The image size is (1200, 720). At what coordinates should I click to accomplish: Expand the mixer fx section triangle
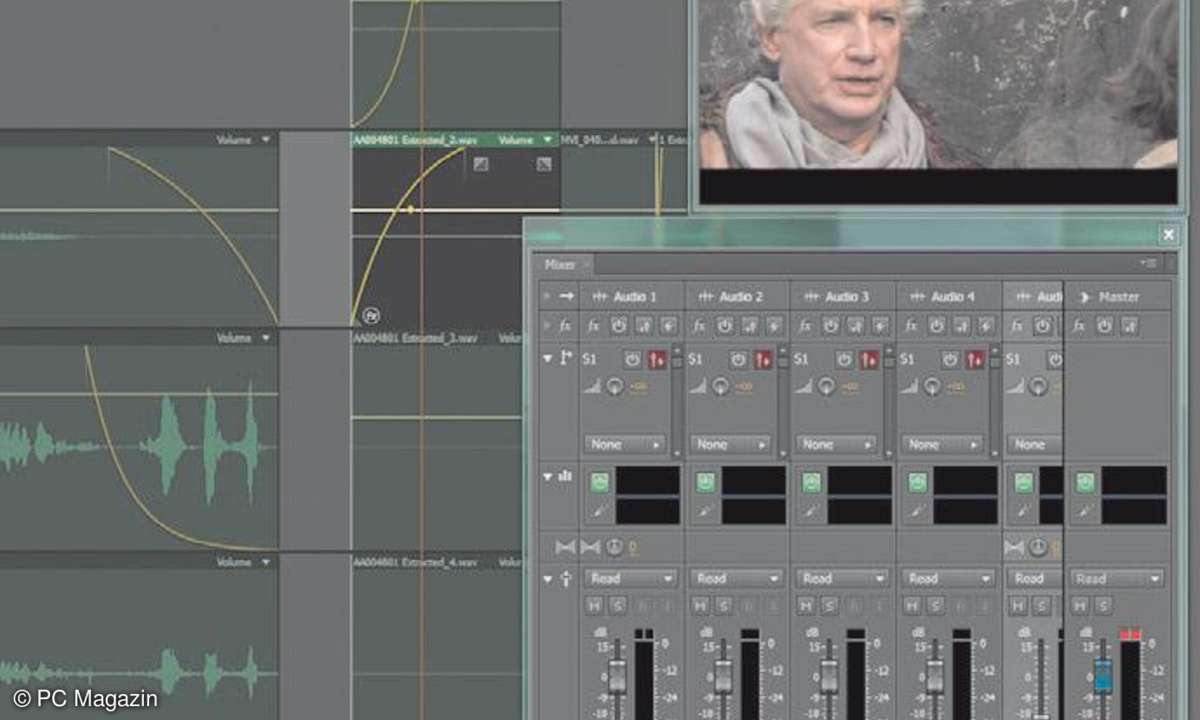[x=546, y=325]
